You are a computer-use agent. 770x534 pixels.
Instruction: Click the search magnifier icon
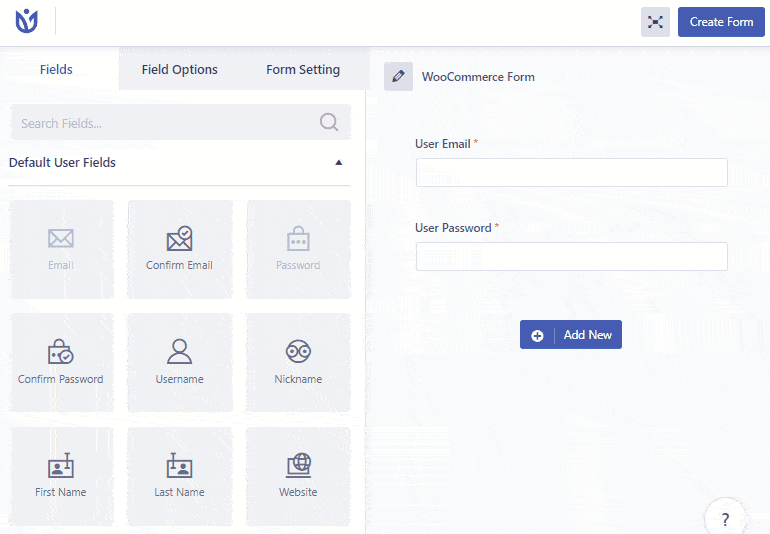329,121
